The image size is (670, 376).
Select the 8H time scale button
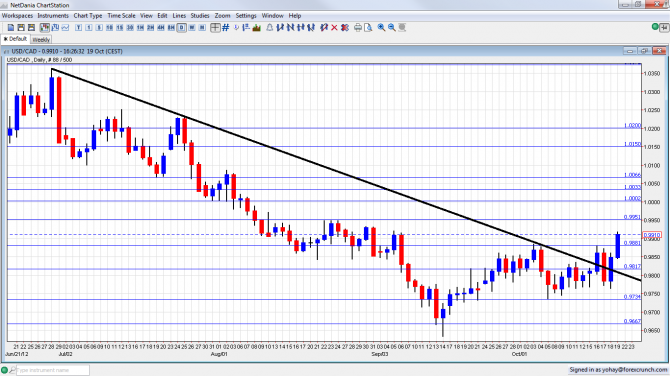pos(171,27)
